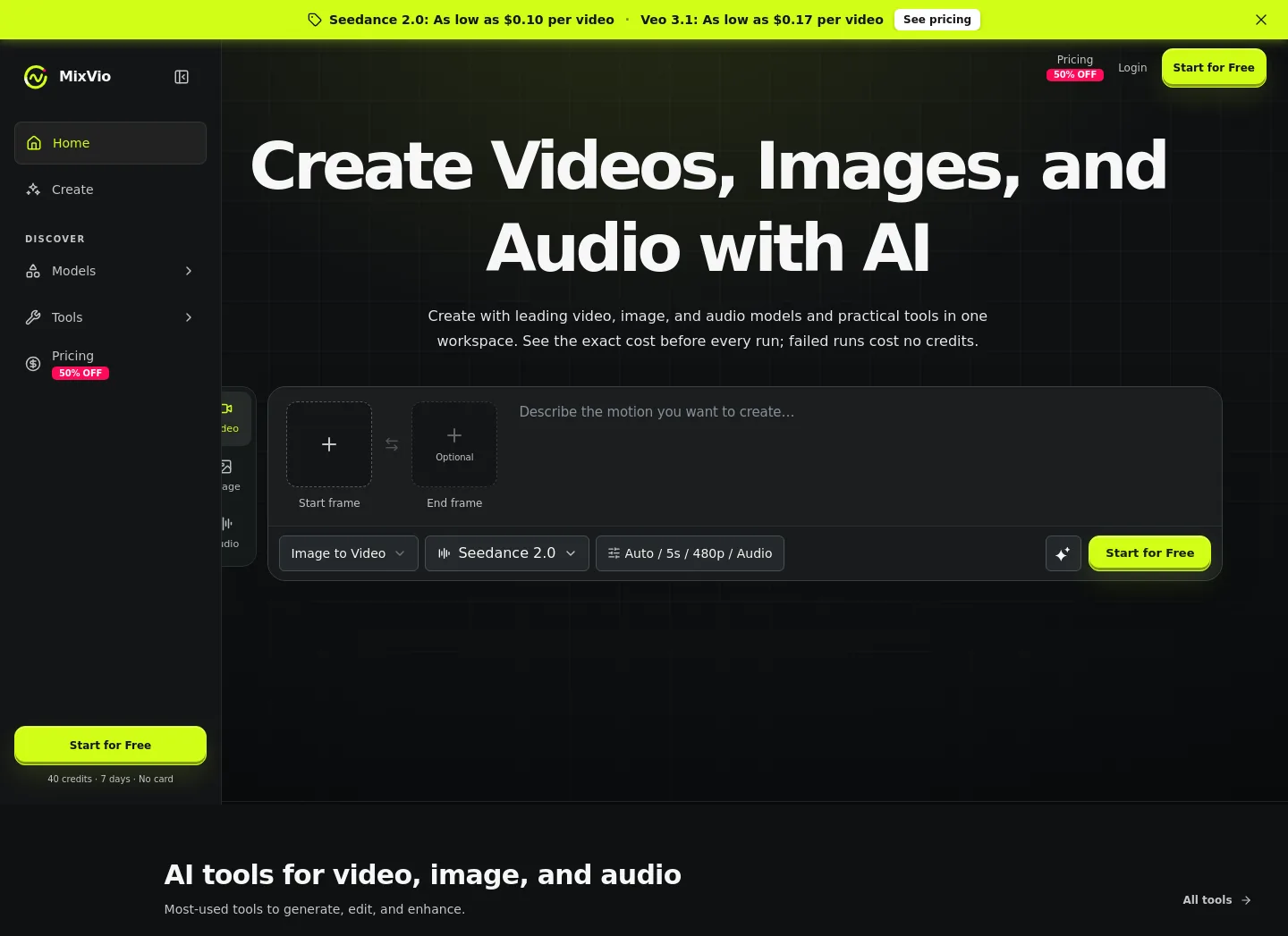
Task: Select the Image mode tab icon
Action: (226, 467)
